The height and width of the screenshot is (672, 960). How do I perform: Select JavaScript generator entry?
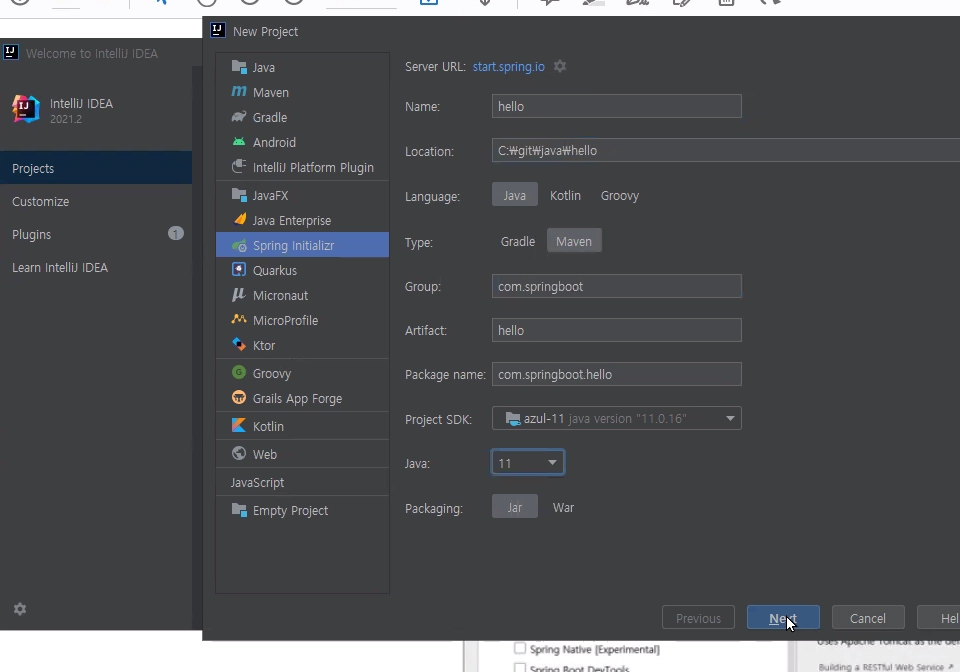[302, 482]
